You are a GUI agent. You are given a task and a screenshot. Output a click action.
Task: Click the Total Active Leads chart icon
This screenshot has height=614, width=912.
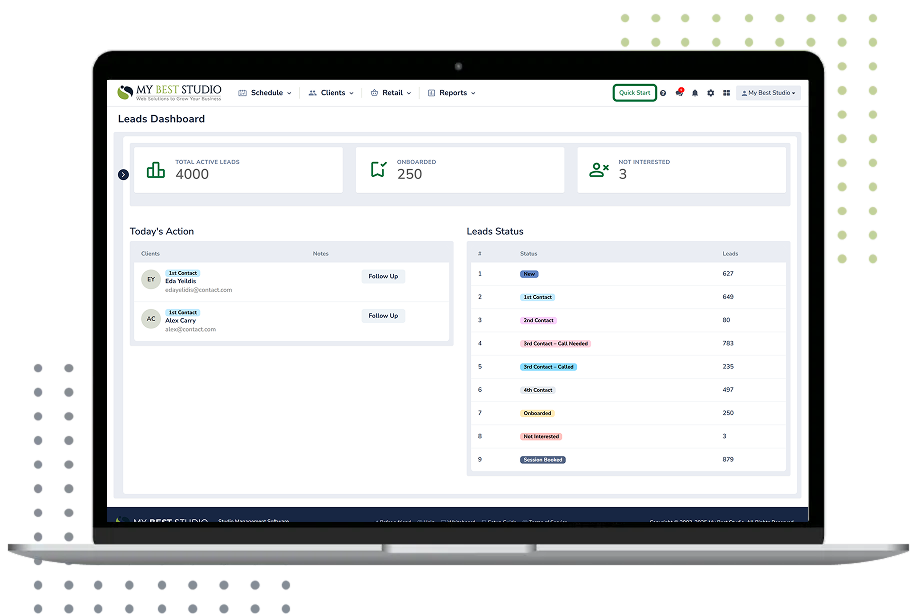tap(156, 170)
